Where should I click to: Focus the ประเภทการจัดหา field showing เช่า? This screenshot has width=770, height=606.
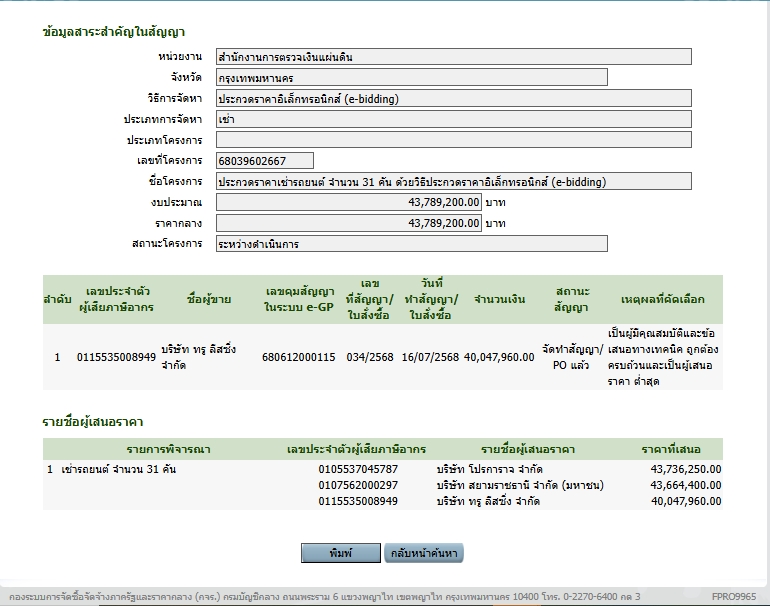(x=453, y=119)
